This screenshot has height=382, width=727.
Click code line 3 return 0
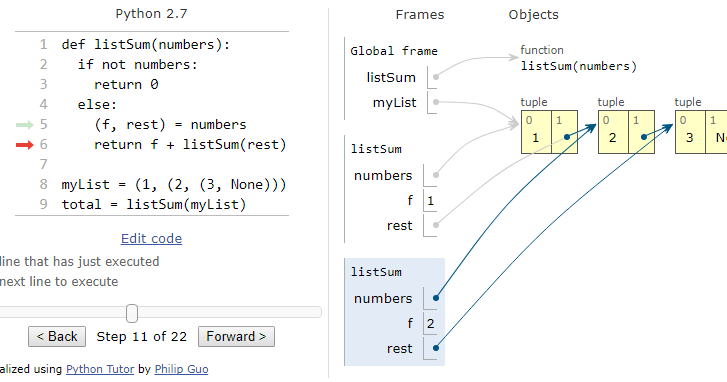tap(126, 84)
